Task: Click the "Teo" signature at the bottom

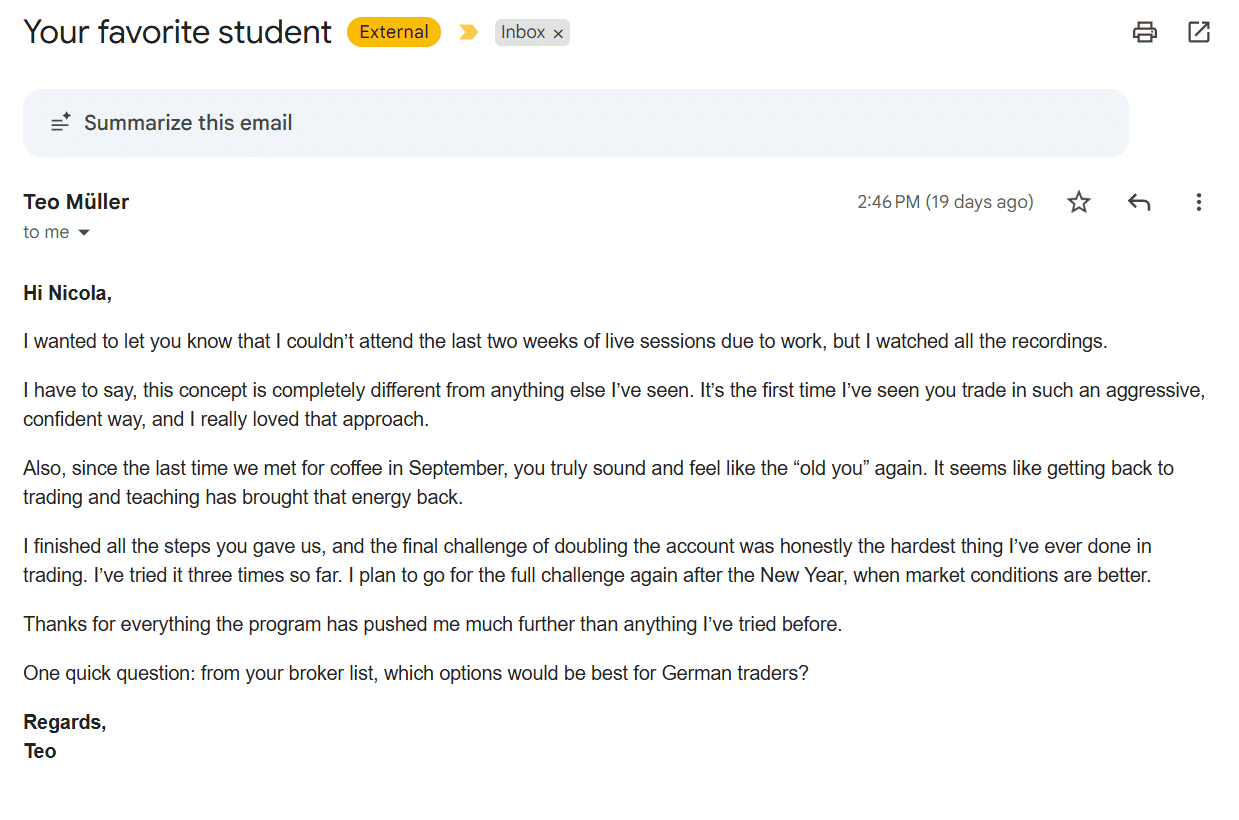Action: (x=40, y=751)
